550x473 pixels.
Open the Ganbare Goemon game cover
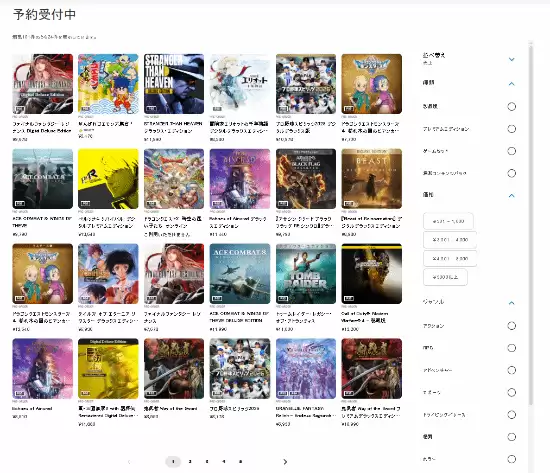[108, 84]
